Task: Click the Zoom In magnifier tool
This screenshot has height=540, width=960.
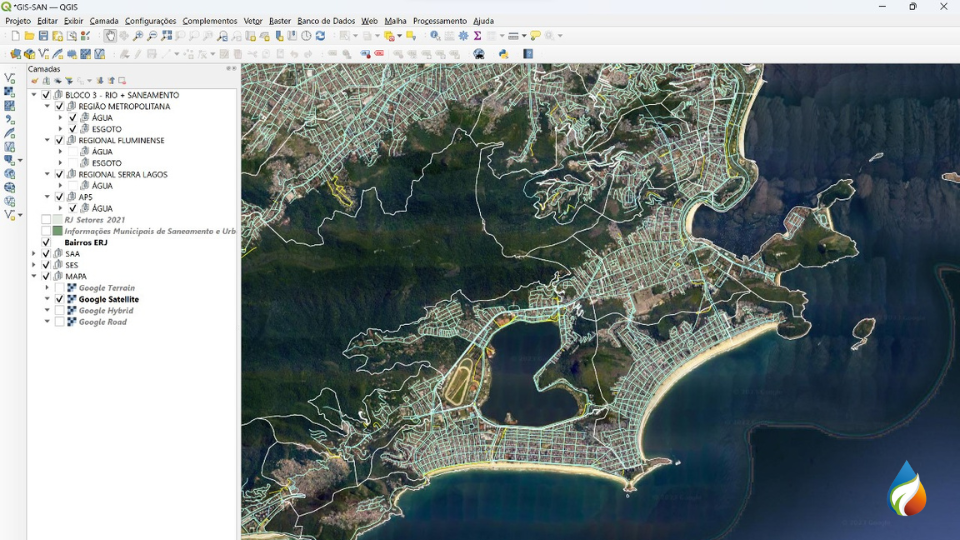Action: [x=138, y=36]
